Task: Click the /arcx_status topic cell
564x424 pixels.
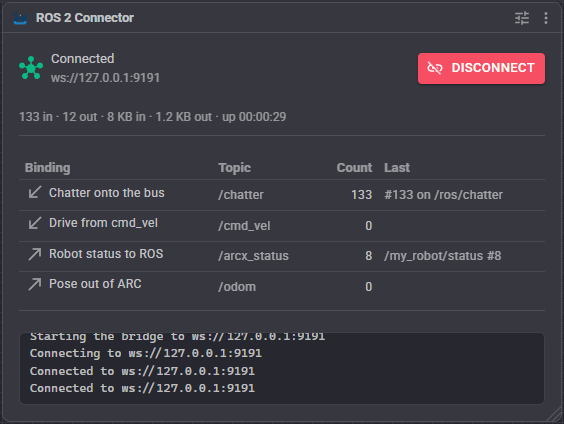Action: [x=253, y=256]
